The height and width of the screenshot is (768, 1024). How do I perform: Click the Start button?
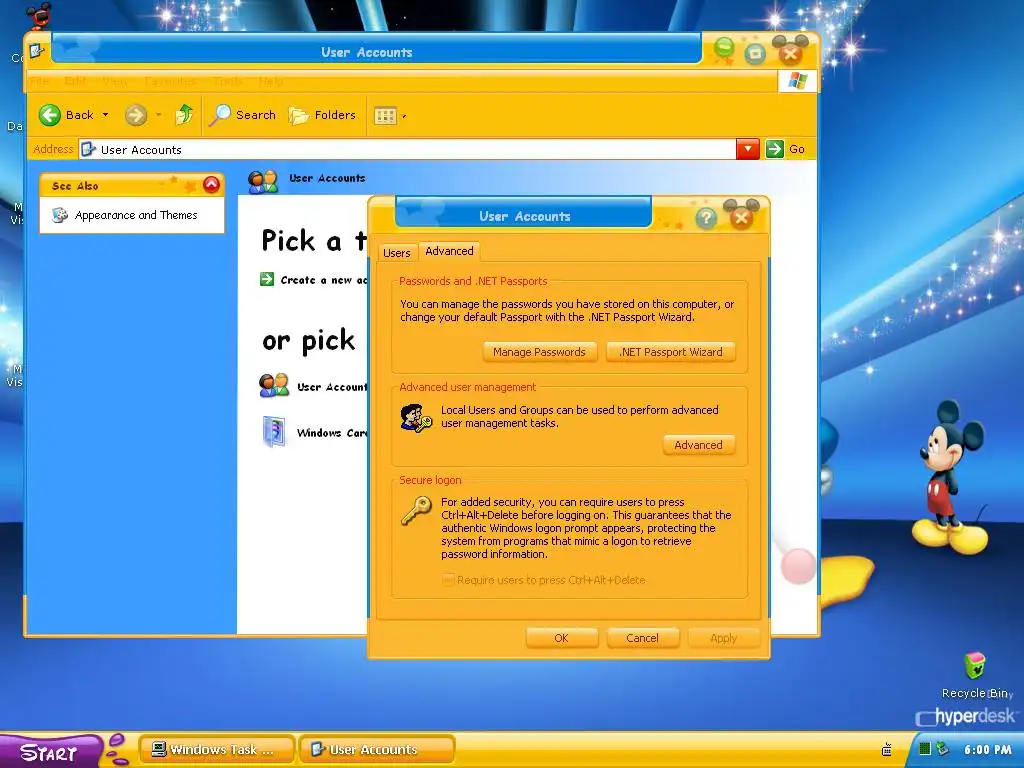50,751
